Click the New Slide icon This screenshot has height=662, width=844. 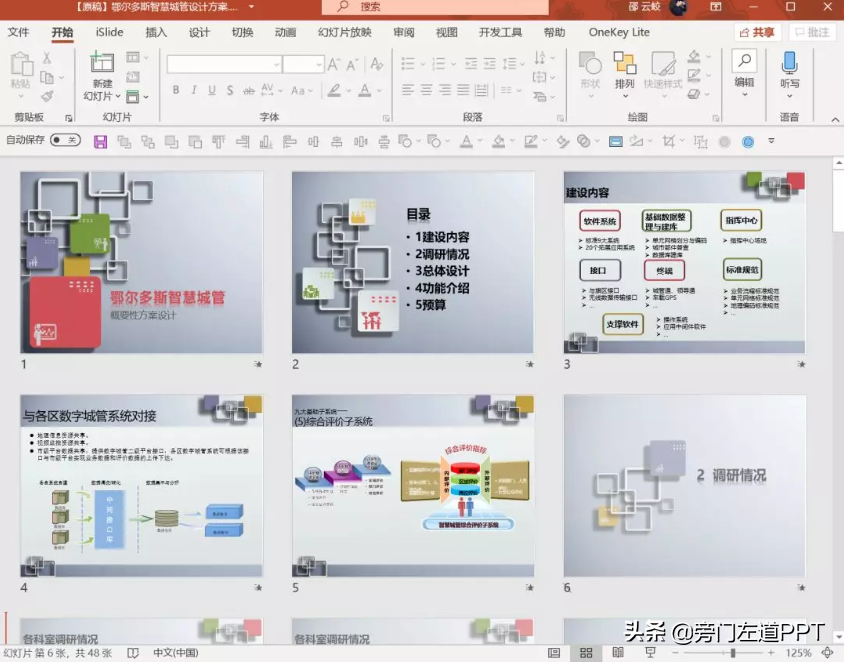click(102, 62)
